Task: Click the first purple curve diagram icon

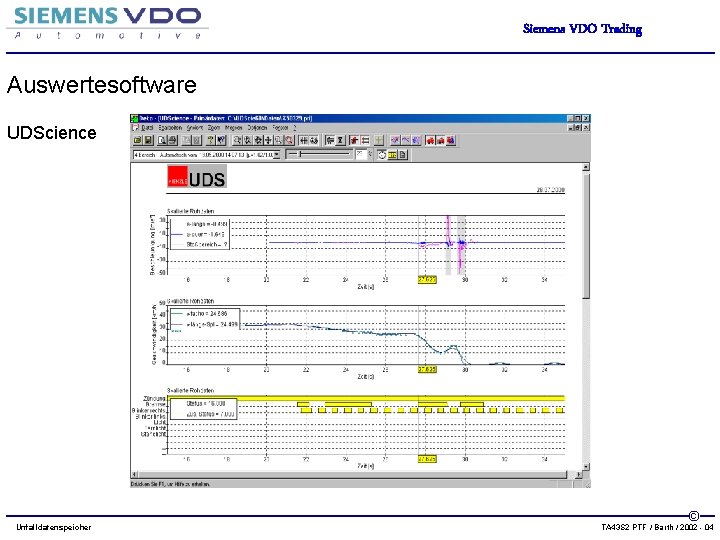Action: click(x=395, y=140)
